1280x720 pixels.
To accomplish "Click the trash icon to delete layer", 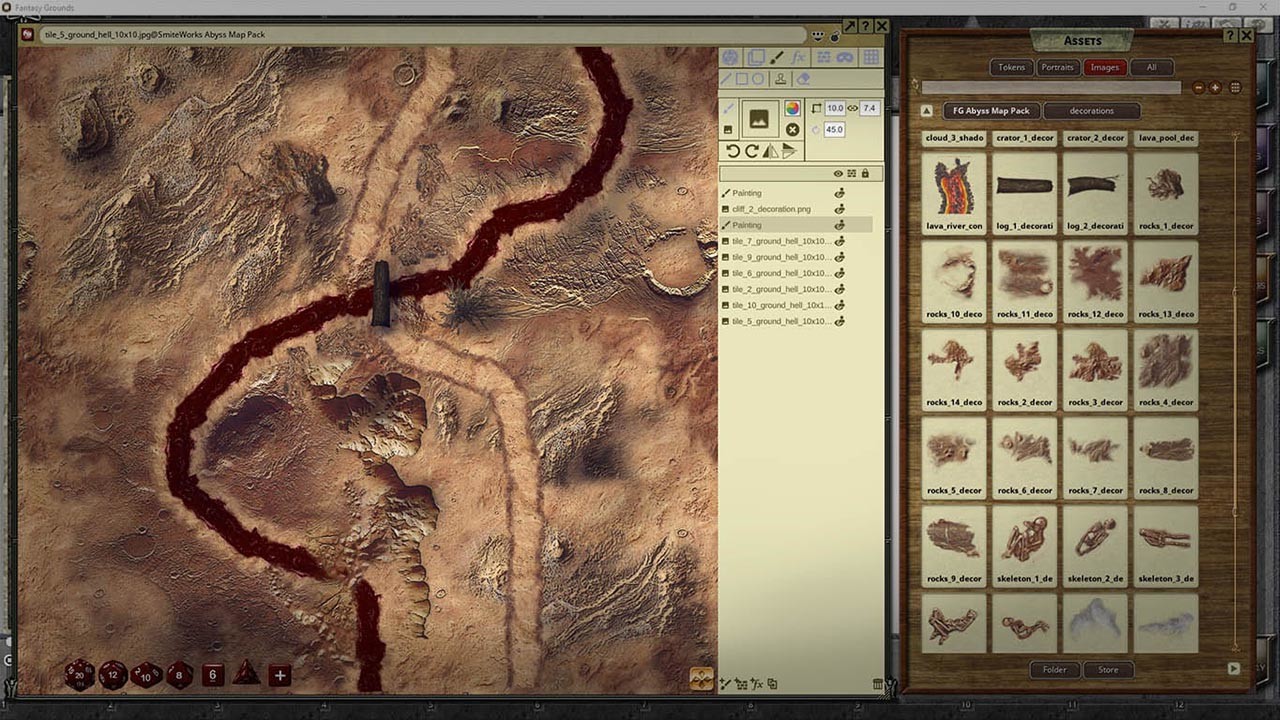I will click(x=877, y=684).
